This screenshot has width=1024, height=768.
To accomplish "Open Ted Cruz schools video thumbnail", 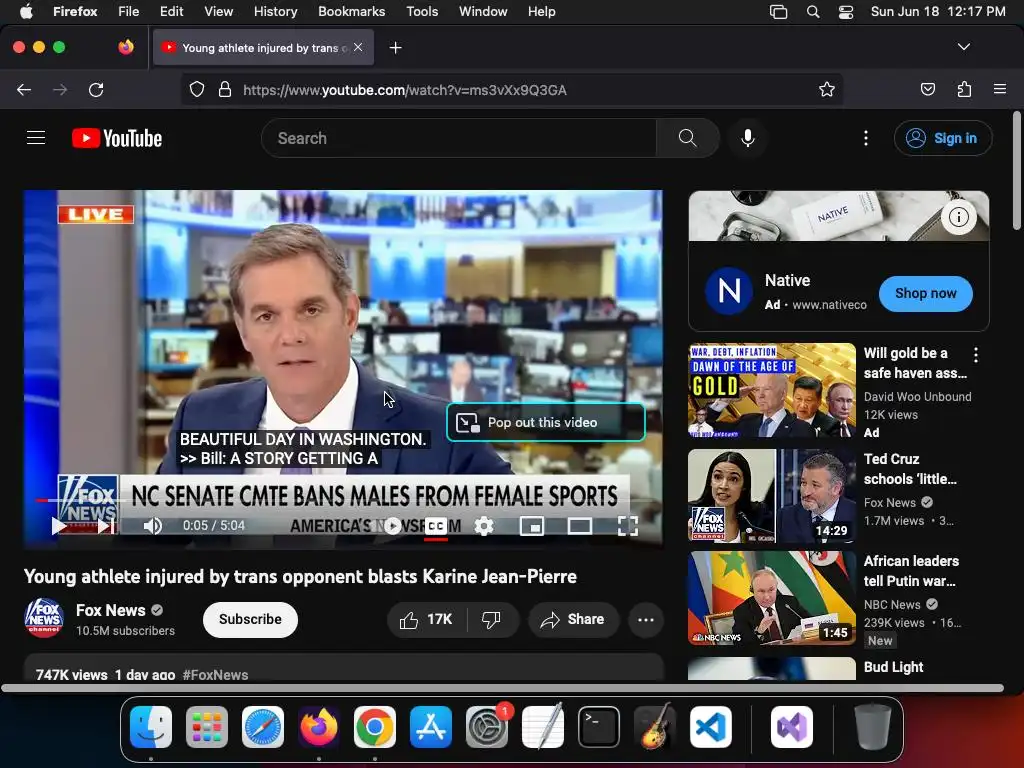I will pos(771,495).
